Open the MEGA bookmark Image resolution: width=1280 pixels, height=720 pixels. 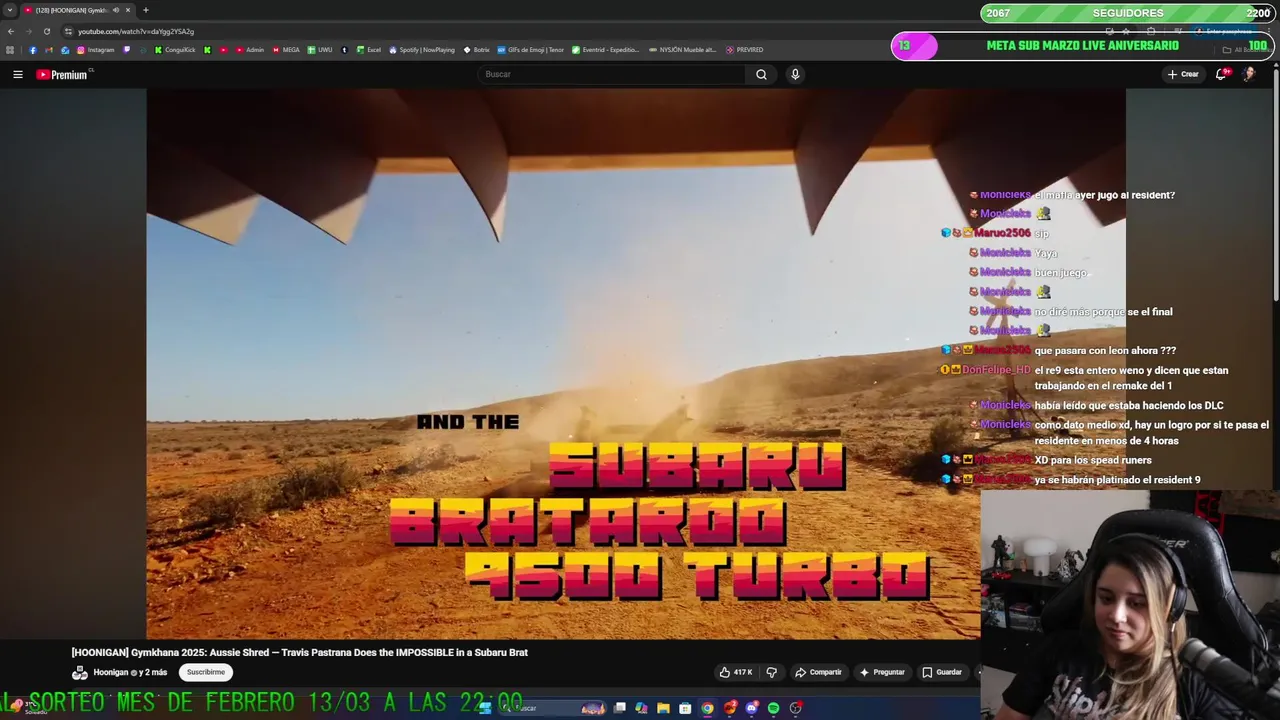click(x=286, y=50)
